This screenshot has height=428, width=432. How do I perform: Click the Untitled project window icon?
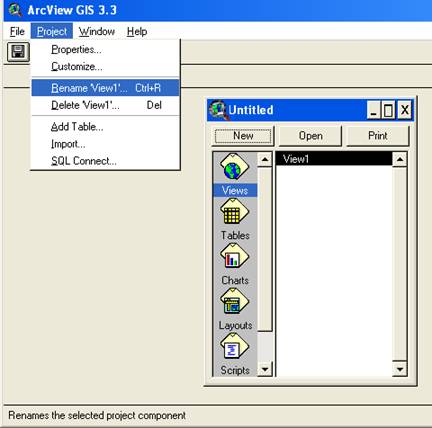point(218,109)
